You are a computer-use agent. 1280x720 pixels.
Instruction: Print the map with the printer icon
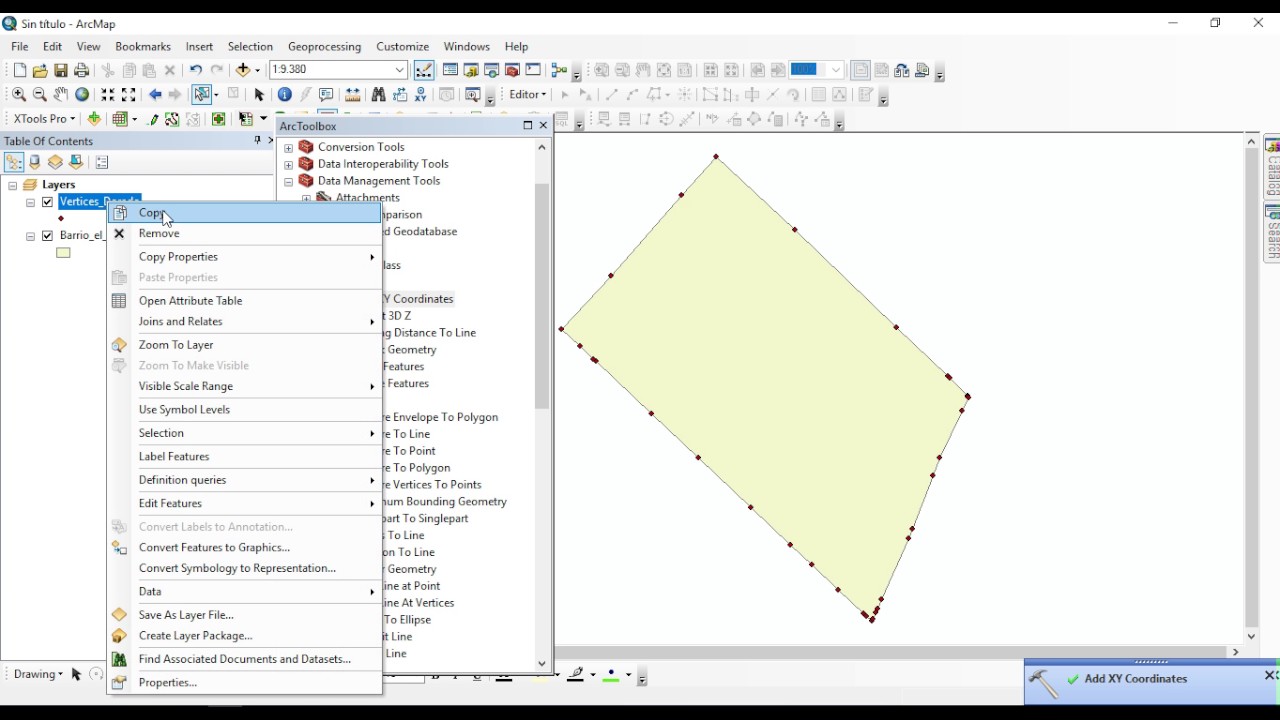[82, 71]
